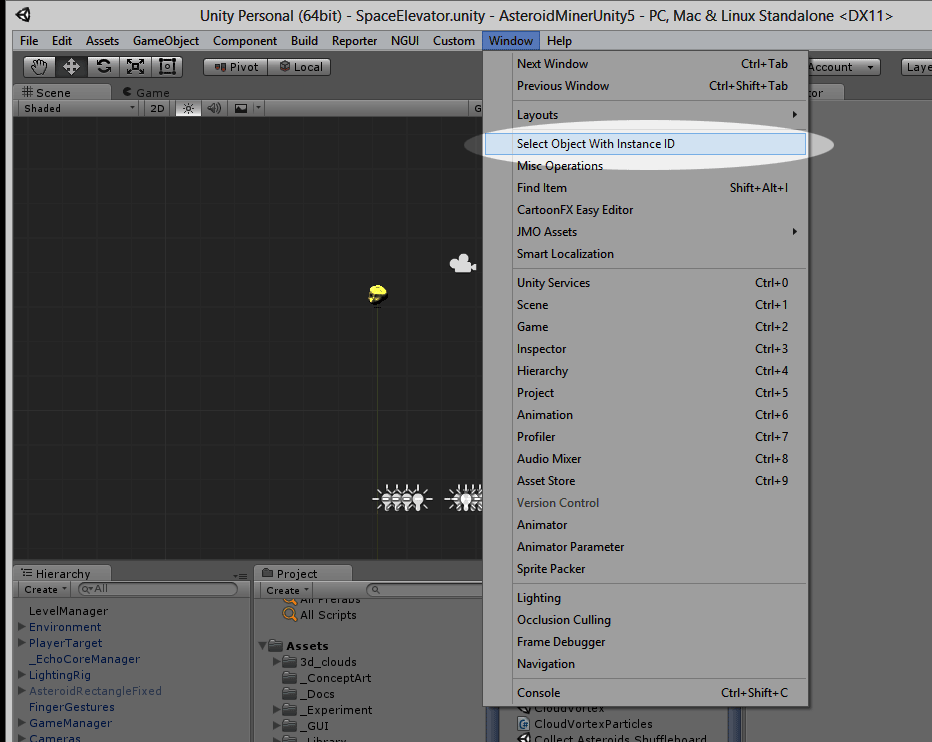The image size is (932, 742).
Task: Open the Inspector window entry
Action: pos(646,349)
